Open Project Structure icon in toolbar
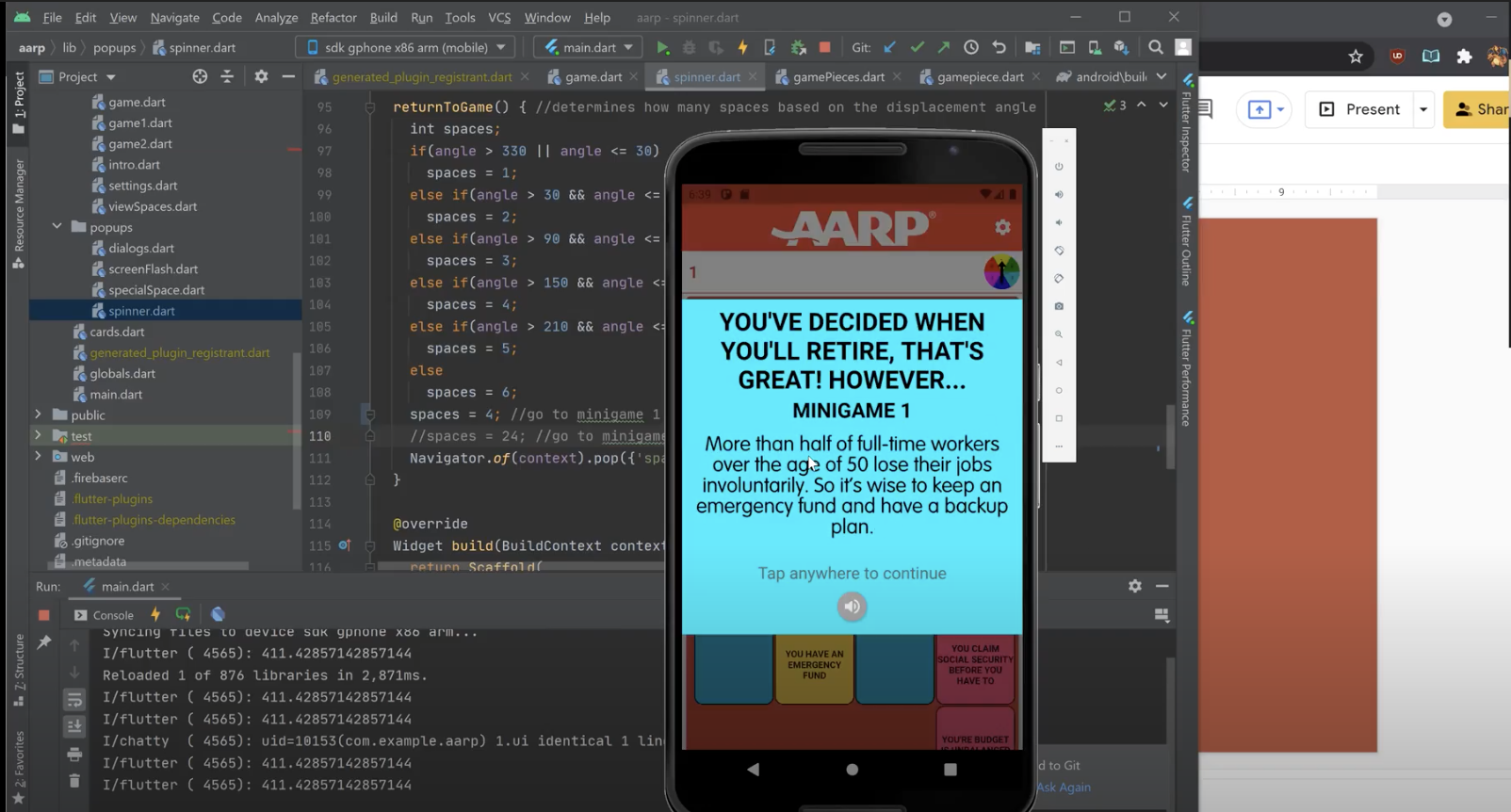The height and width of the screenshot is (812, 1511). click(x=1032, y=47)
